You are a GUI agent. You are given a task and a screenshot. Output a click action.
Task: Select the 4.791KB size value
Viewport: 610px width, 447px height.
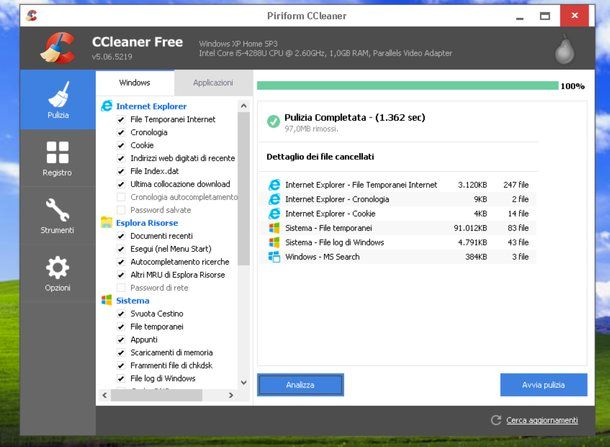click(472, 242)
